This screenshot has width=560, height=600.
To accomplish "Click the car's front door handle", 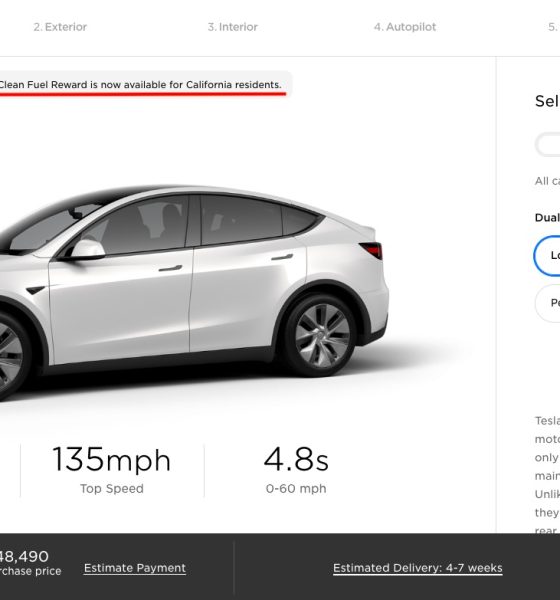I will 170,268.
